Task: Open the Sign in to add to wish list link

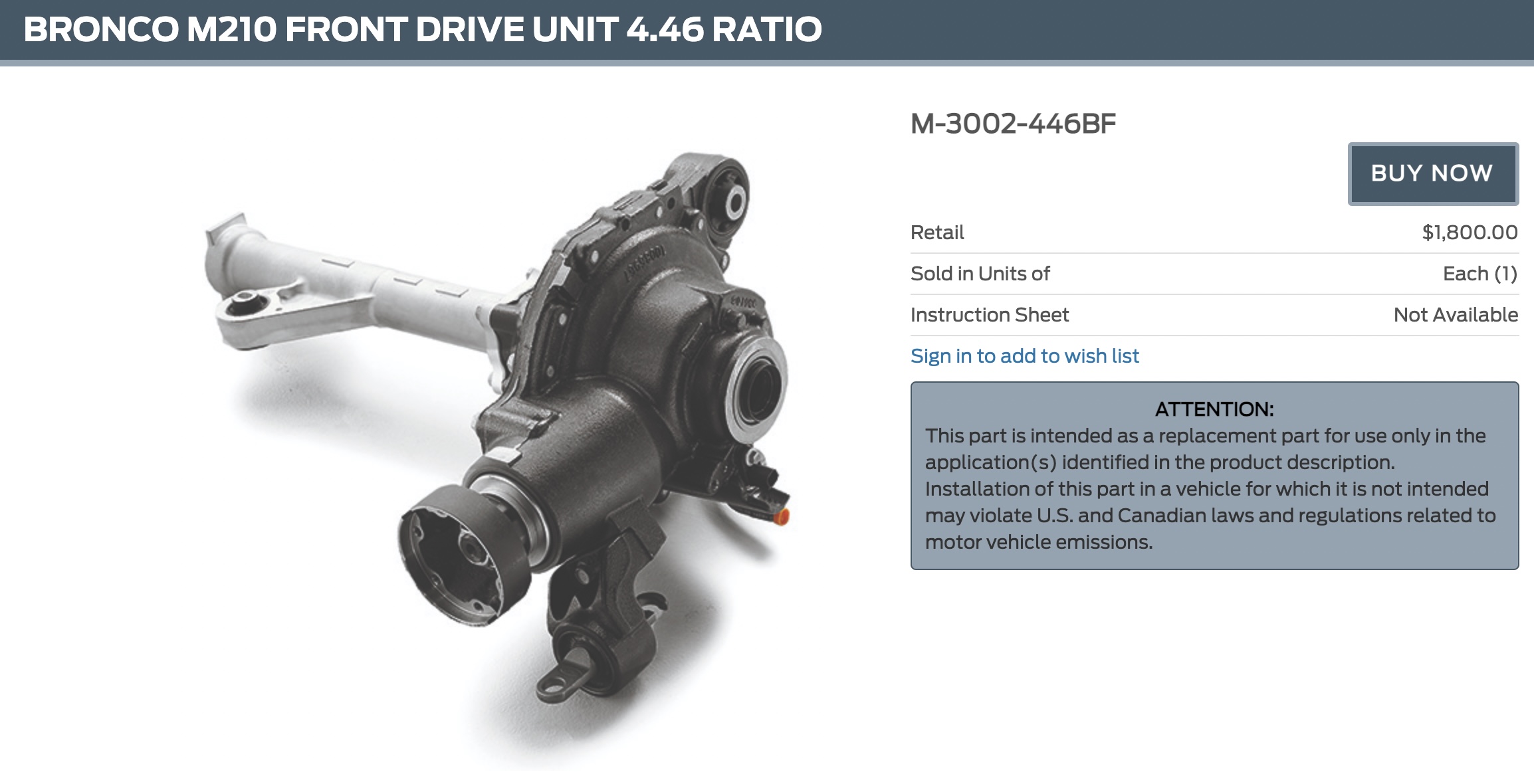Action: [x=1024, y=356]
